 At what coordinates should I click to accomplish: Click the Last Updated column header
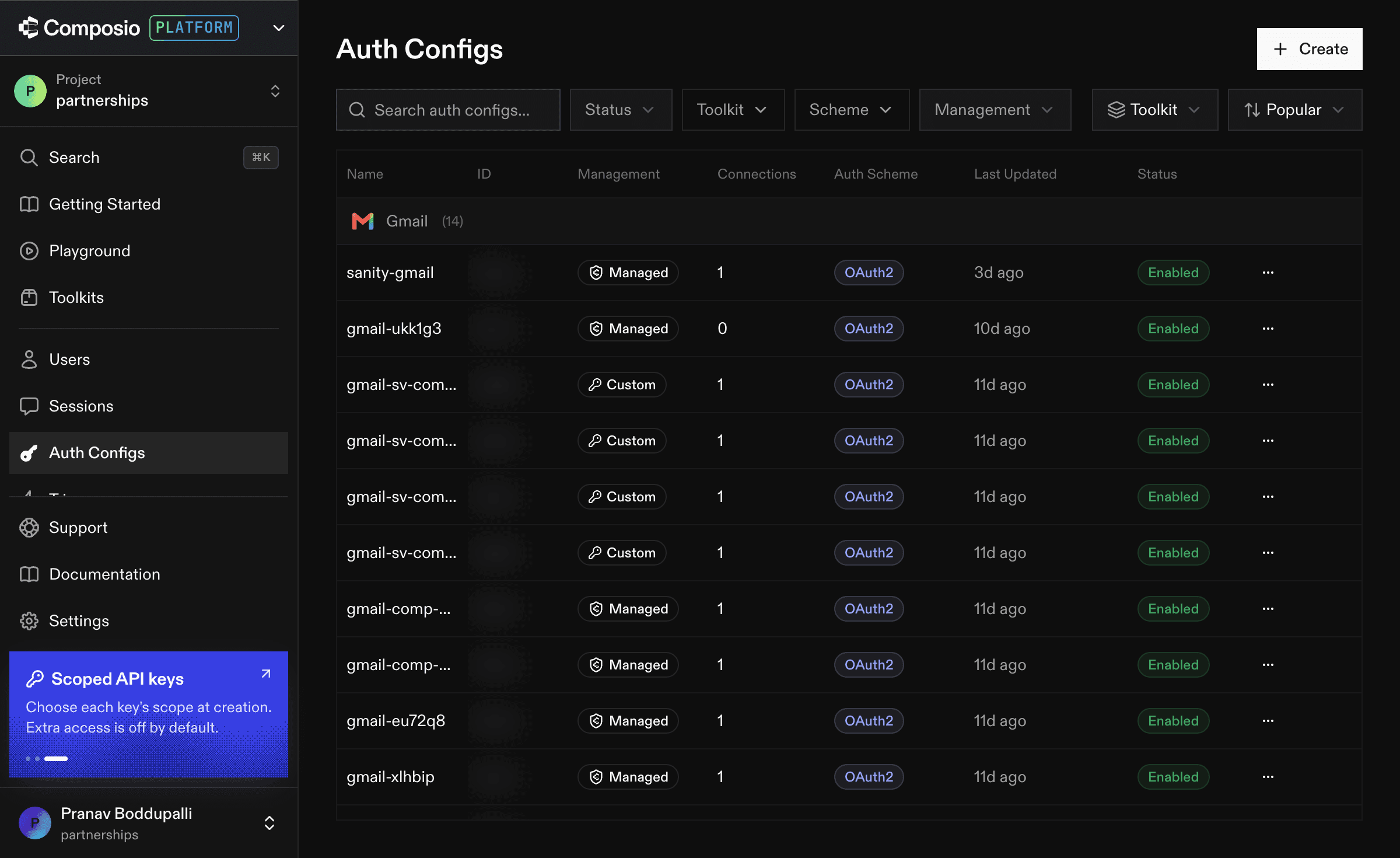click(x=1015, y=174)
